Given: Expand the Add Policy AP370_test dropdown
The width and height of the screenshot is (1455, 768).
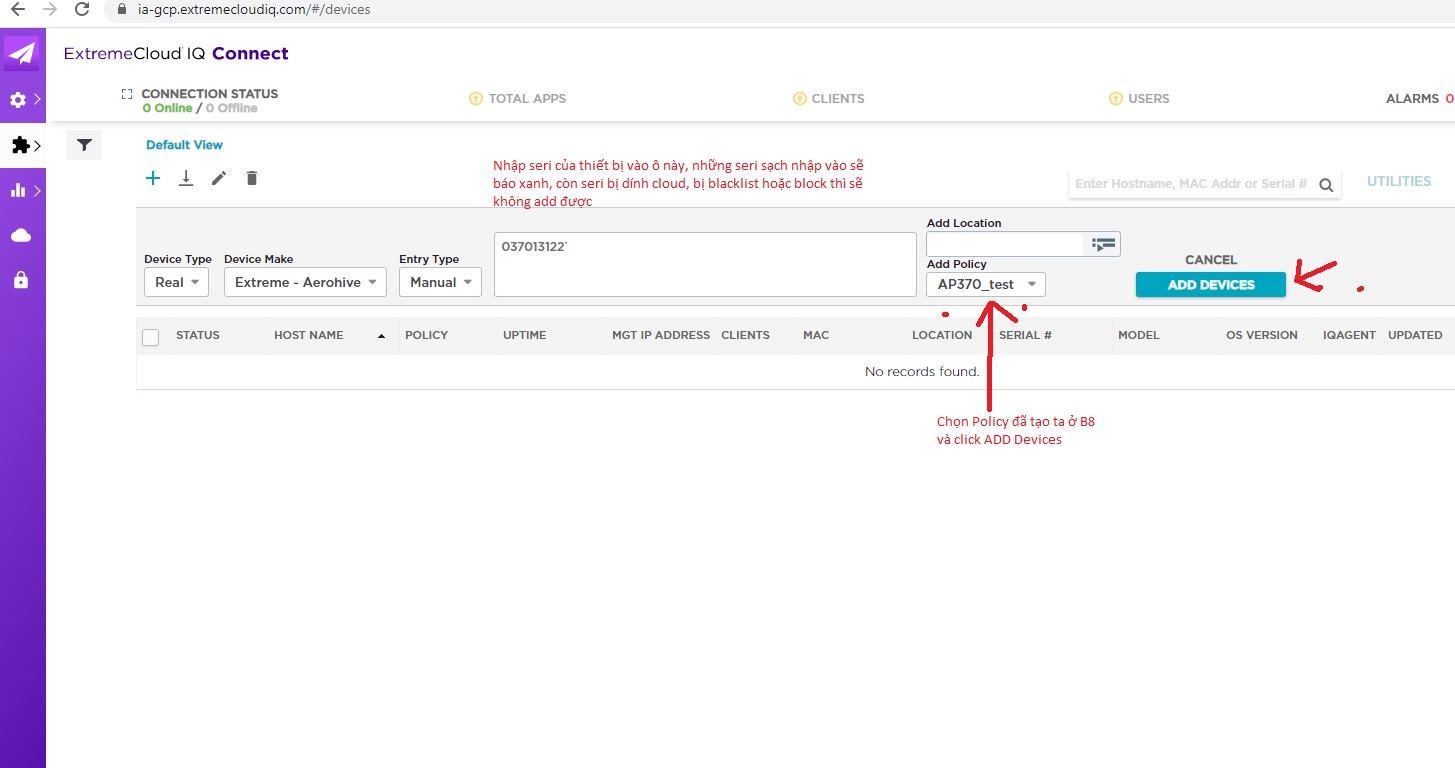Looking at the screenshot, I should 986,285.
